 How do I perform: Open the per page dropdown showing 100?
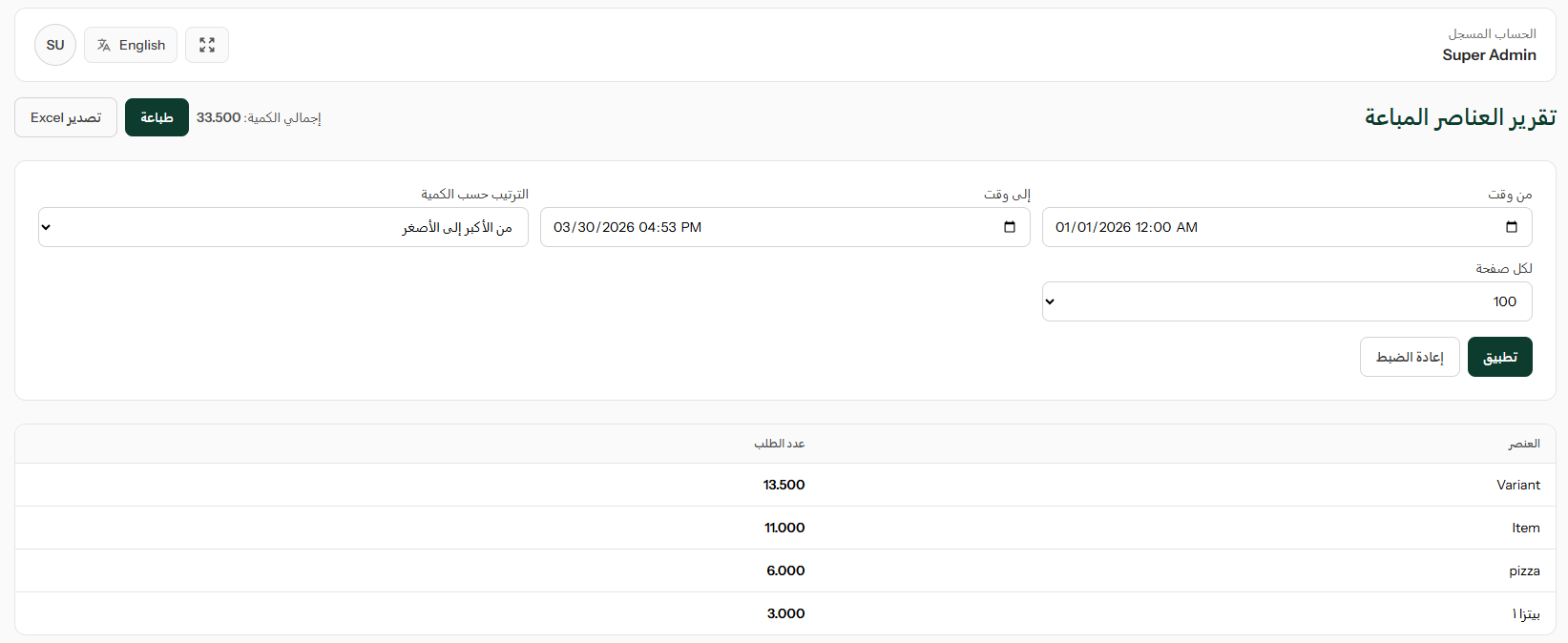pos(1286,301)
